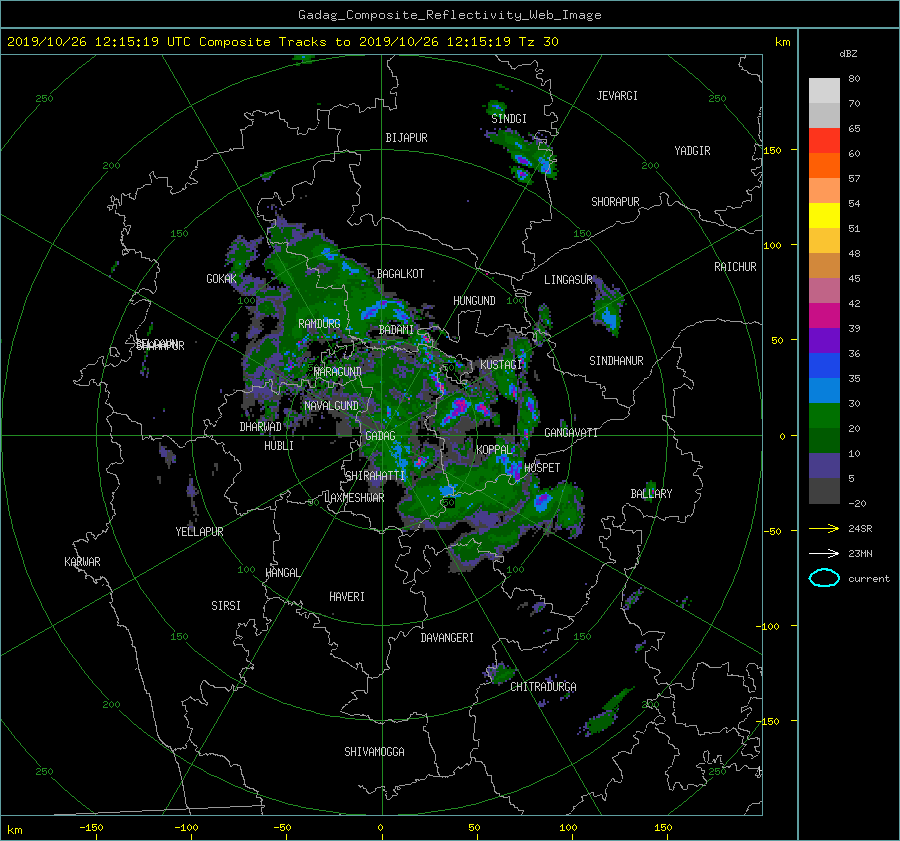The height and width of the screenshot is (841, 900).
Task: Click the GOKAK city label
Action: pyautogui.click(x=221, y=279)
